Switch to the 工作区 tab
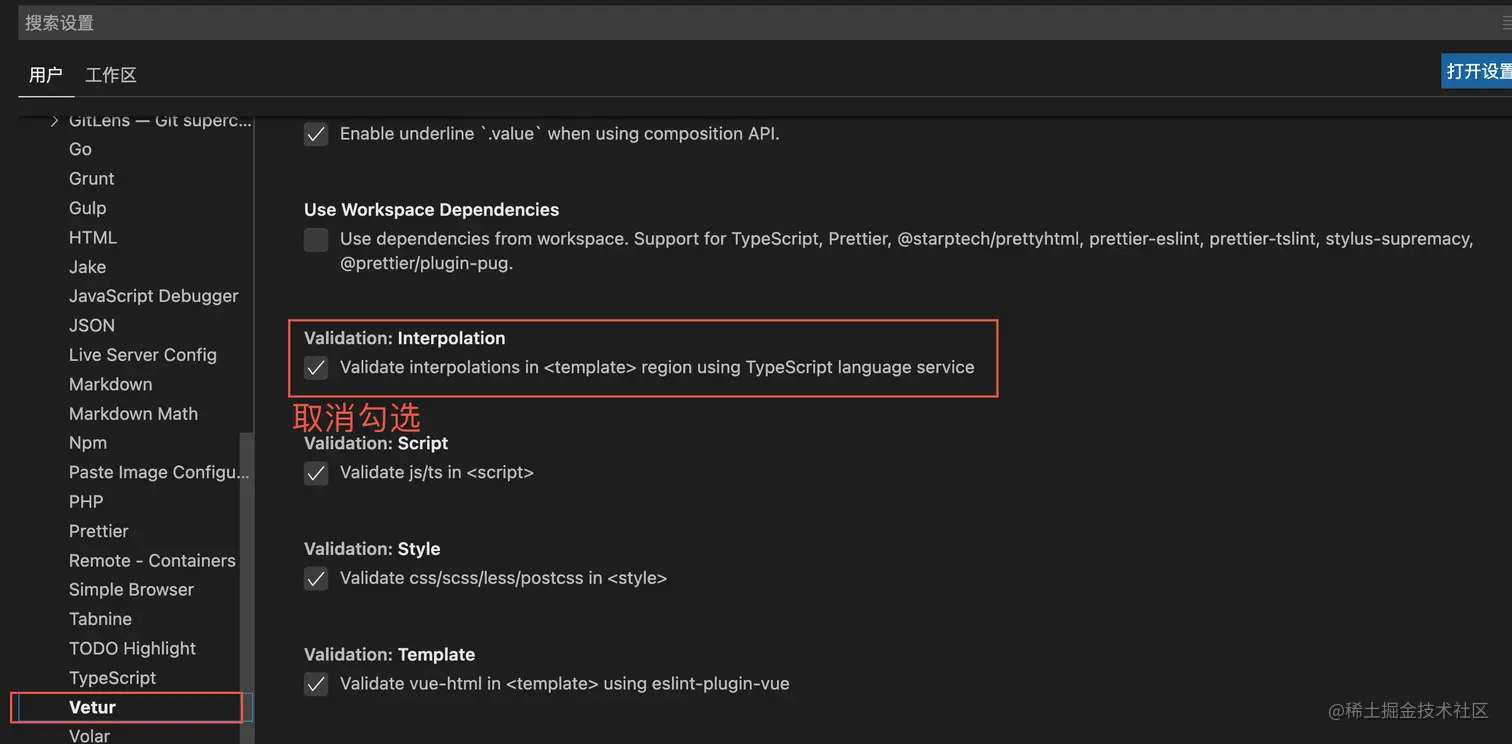The height and width of the screenshot is (744, 1512). [111, 75]
